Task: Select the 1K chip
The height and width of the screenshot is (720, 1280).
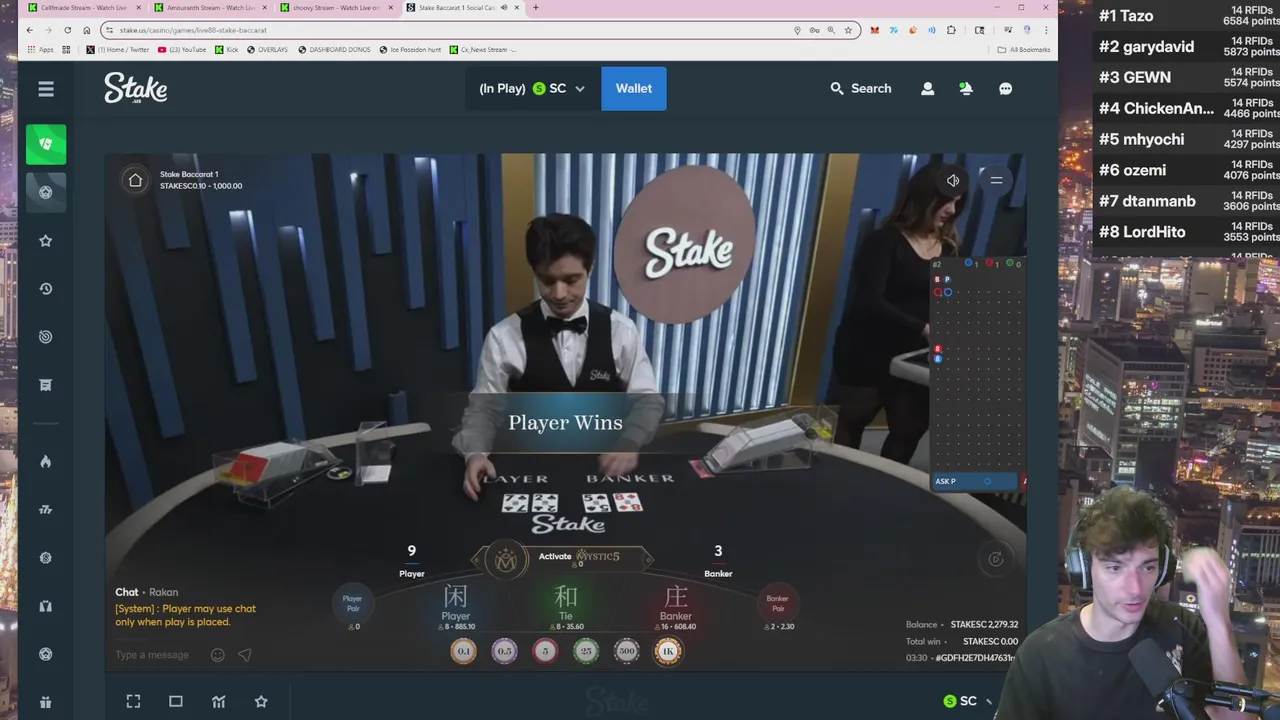Action: (668, 651)
